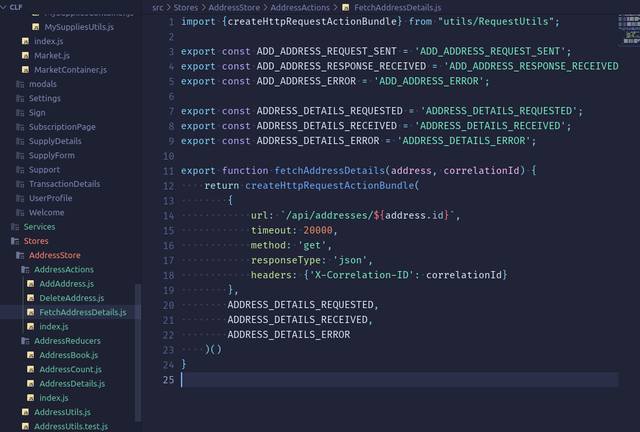Viewport: 640px width, 432px height.
Task: Click the folder icon next to Services
Action: pyautogui.click(x=14, y=227)
